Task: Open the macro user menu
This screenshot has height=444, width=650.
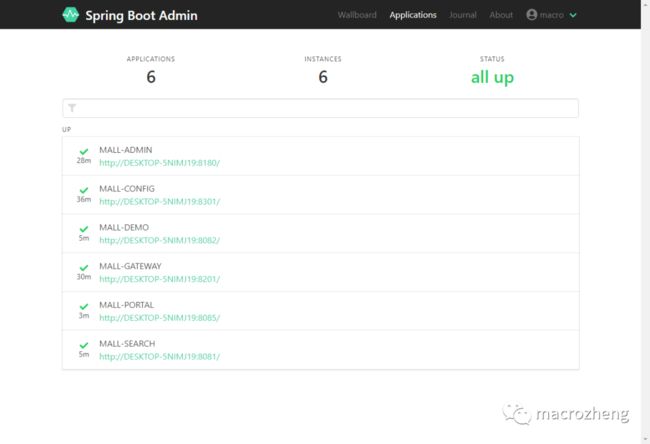Action: pyautogui.click(x=551, y=15)
